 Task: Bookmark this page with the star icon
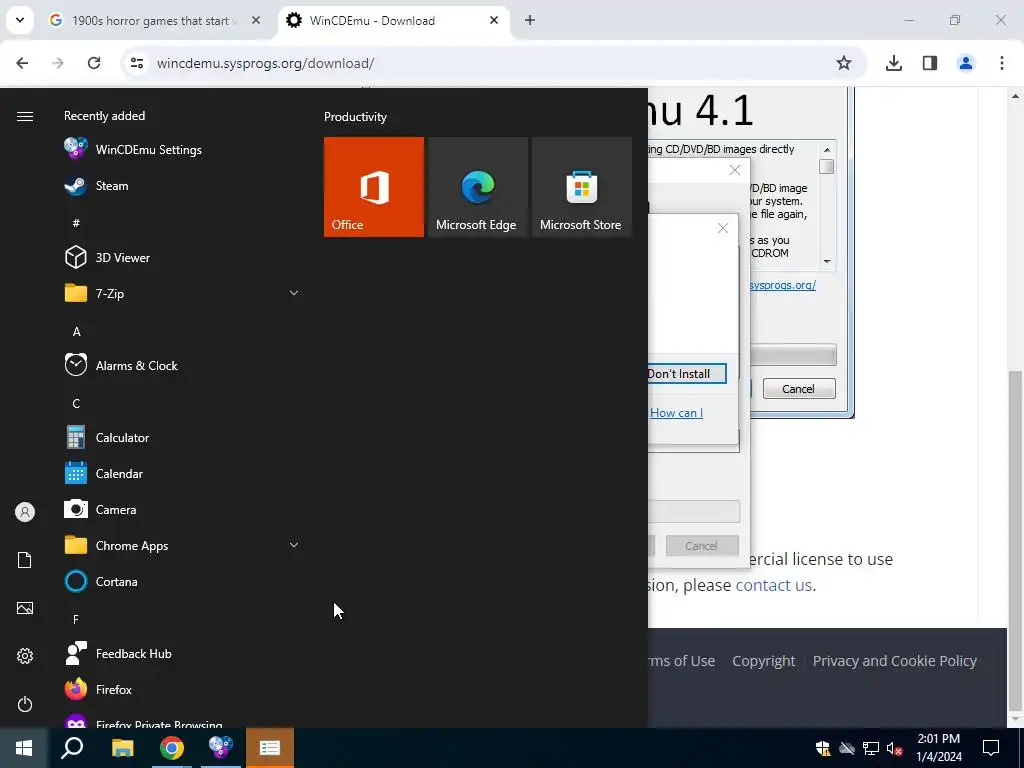click(844, 63)
